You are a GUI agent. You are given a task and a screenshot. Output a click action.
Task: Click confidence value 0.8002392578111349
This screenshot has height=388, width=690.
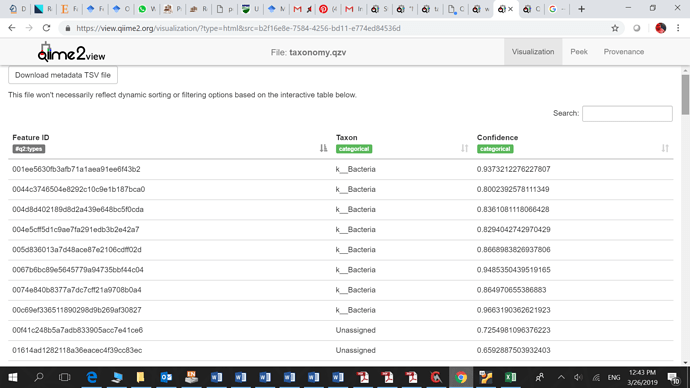(x=513, y=190)
